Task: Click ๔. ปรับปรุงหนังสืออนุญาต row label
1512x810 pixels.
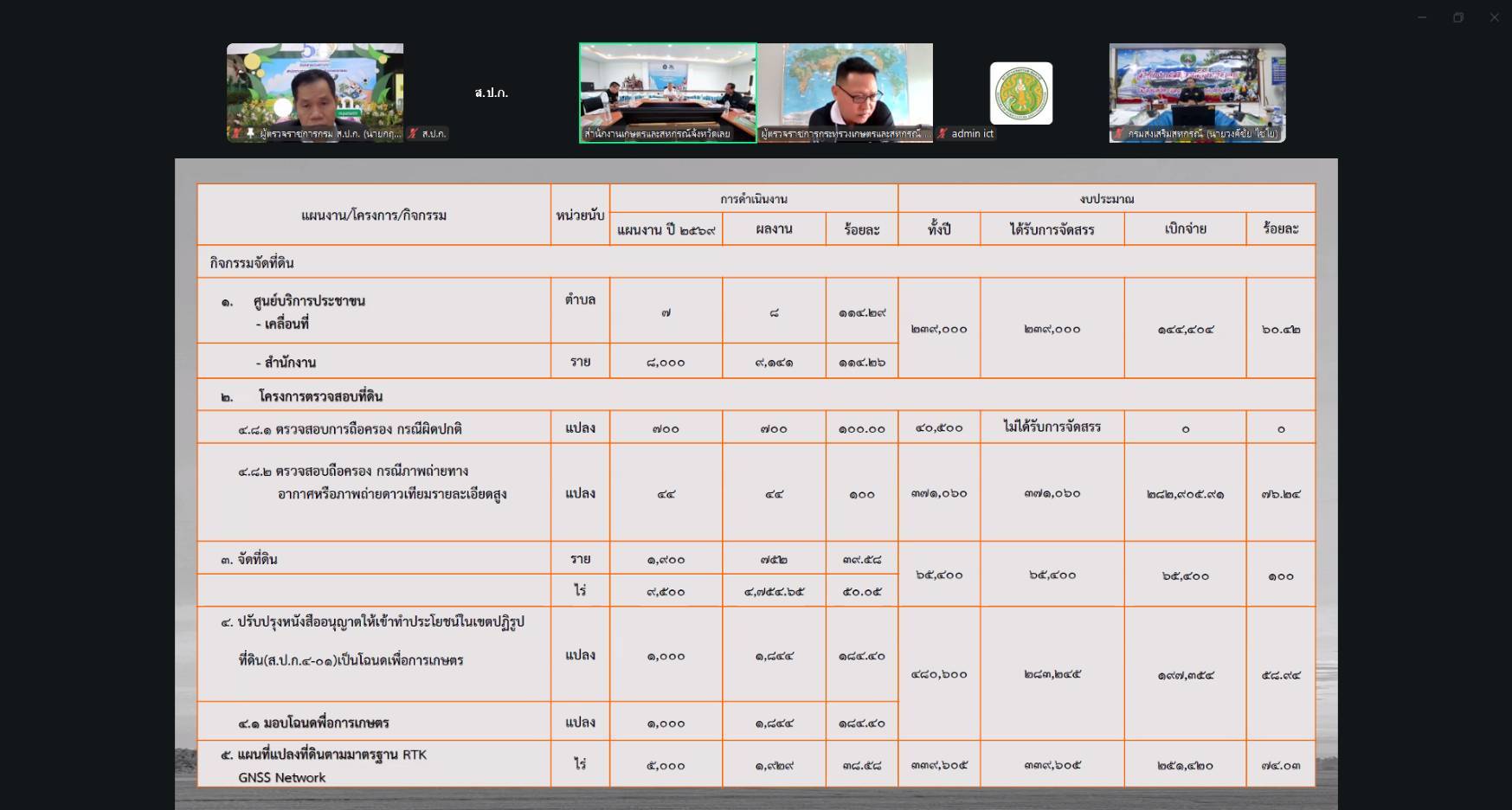Action: click(x=372, y=621)
